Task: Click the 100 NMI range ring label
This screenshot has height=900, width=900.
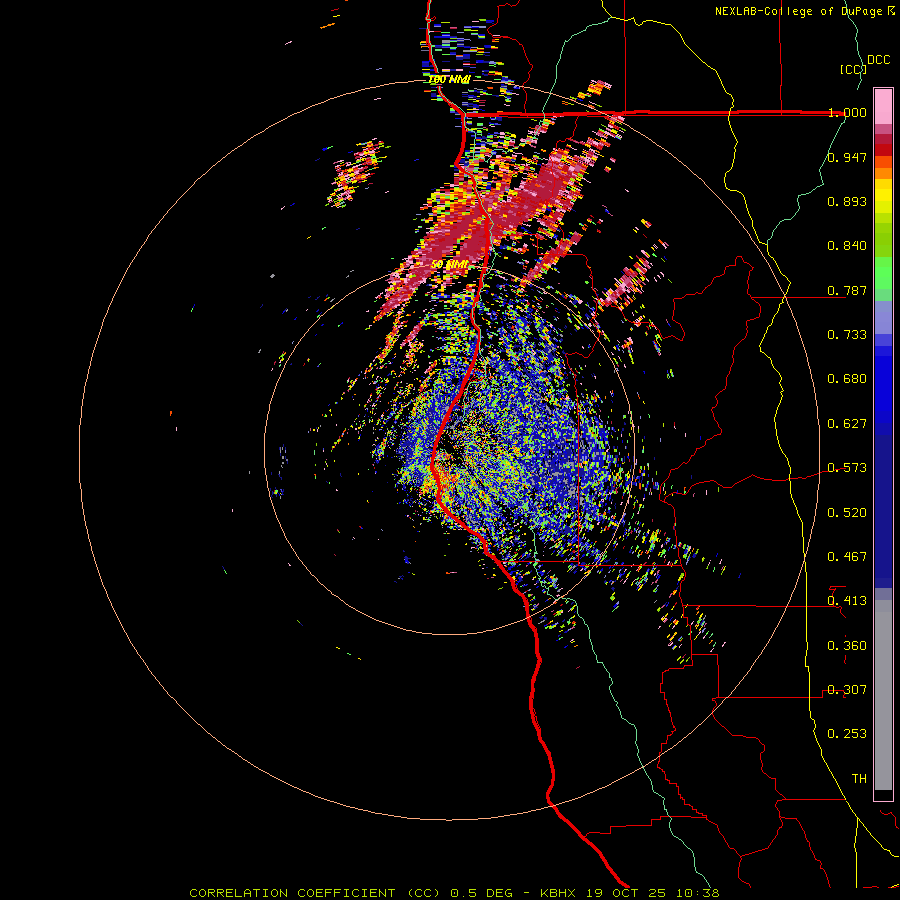Action: click(x=450, y=80)
